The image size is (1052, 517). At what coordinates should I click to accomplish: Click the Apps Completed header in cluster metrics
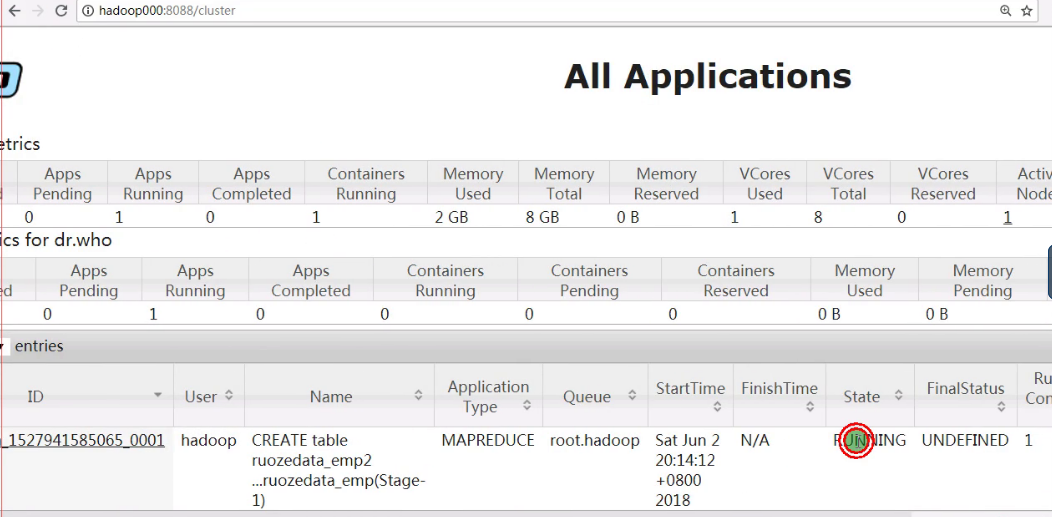pos(252,184)
